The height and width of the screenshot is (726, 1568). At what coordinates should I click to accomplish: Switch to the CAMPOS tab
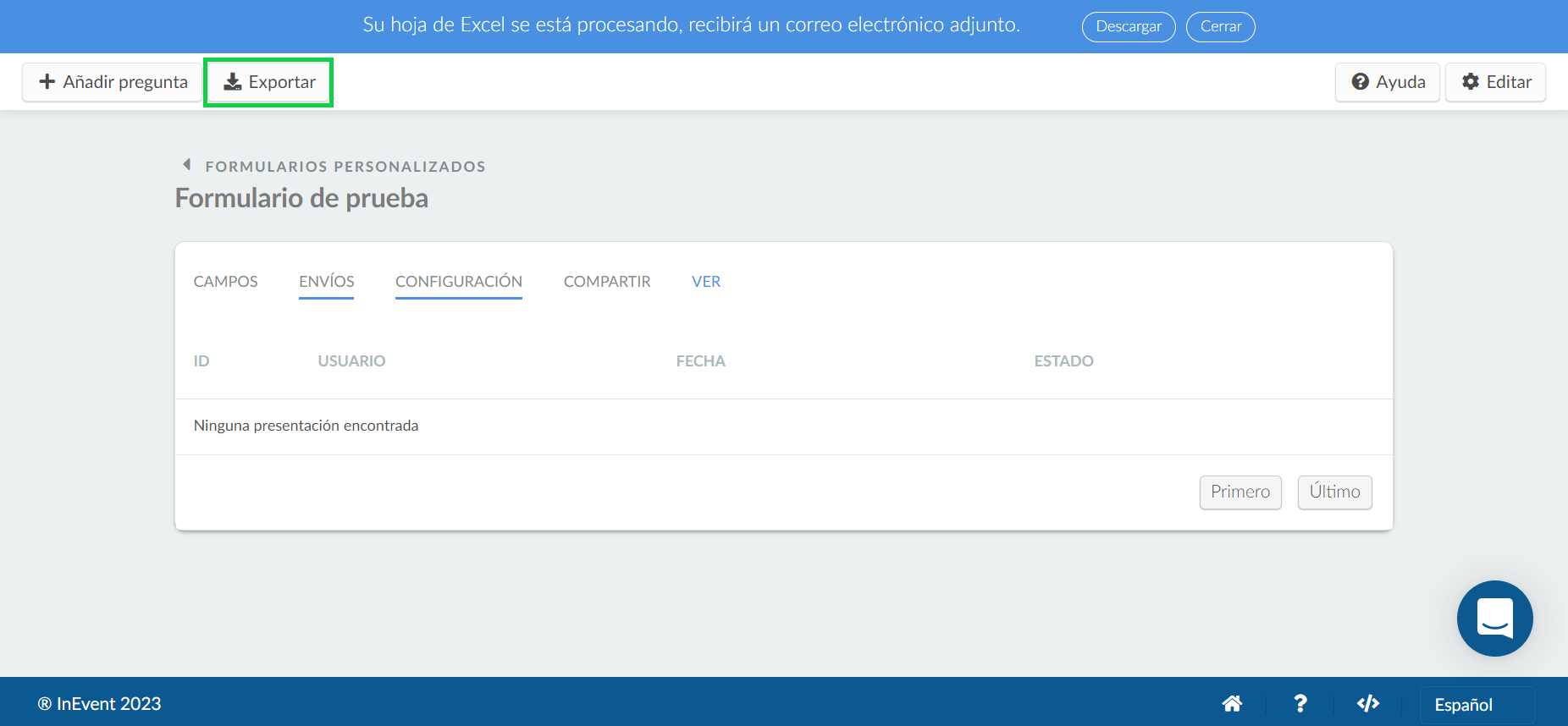[226, 282]
